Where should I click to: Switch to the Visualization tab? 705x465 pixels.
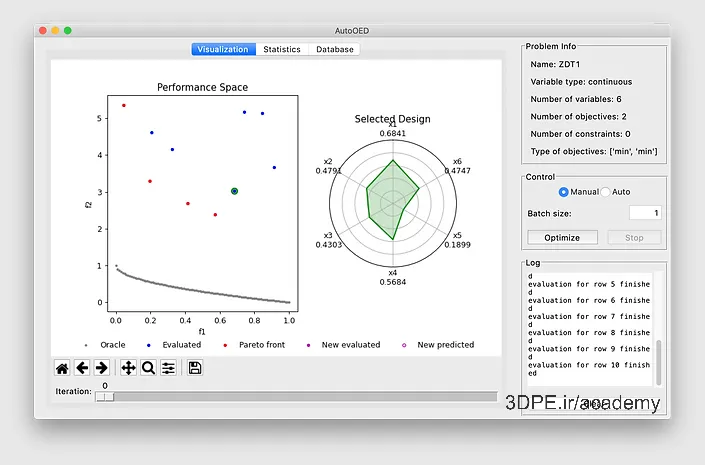click(223, 49)
